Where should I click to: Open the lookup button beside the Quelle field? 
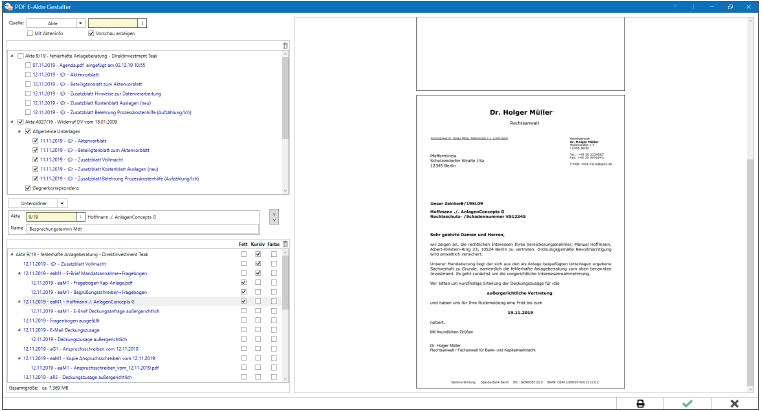142,23
